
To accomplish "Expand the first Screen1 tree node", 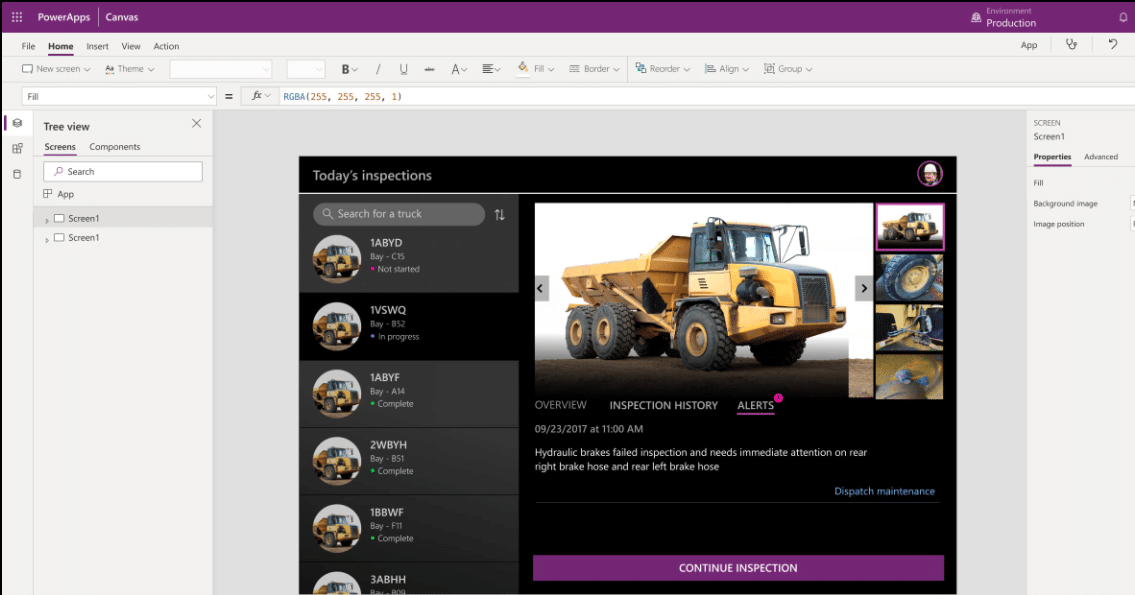I will pos(47,219).
